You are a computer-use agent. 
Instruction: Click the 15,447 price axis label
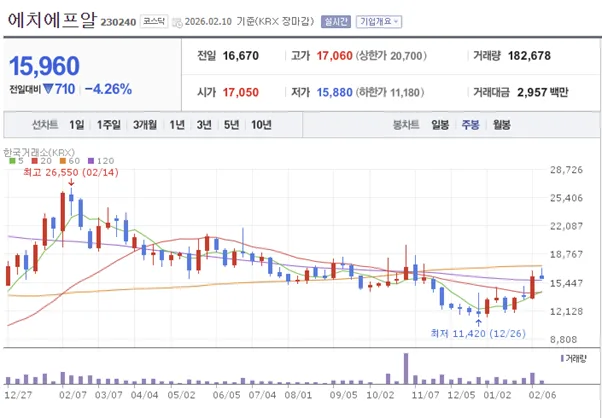[566, 283]
